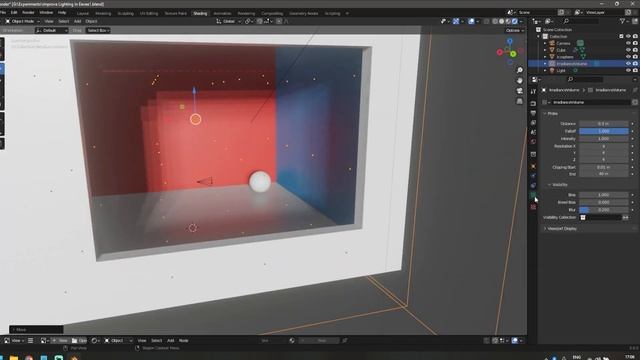Toggle the camera view icon
The width and height of the screenshot is (640, 360).
[520, 91]
